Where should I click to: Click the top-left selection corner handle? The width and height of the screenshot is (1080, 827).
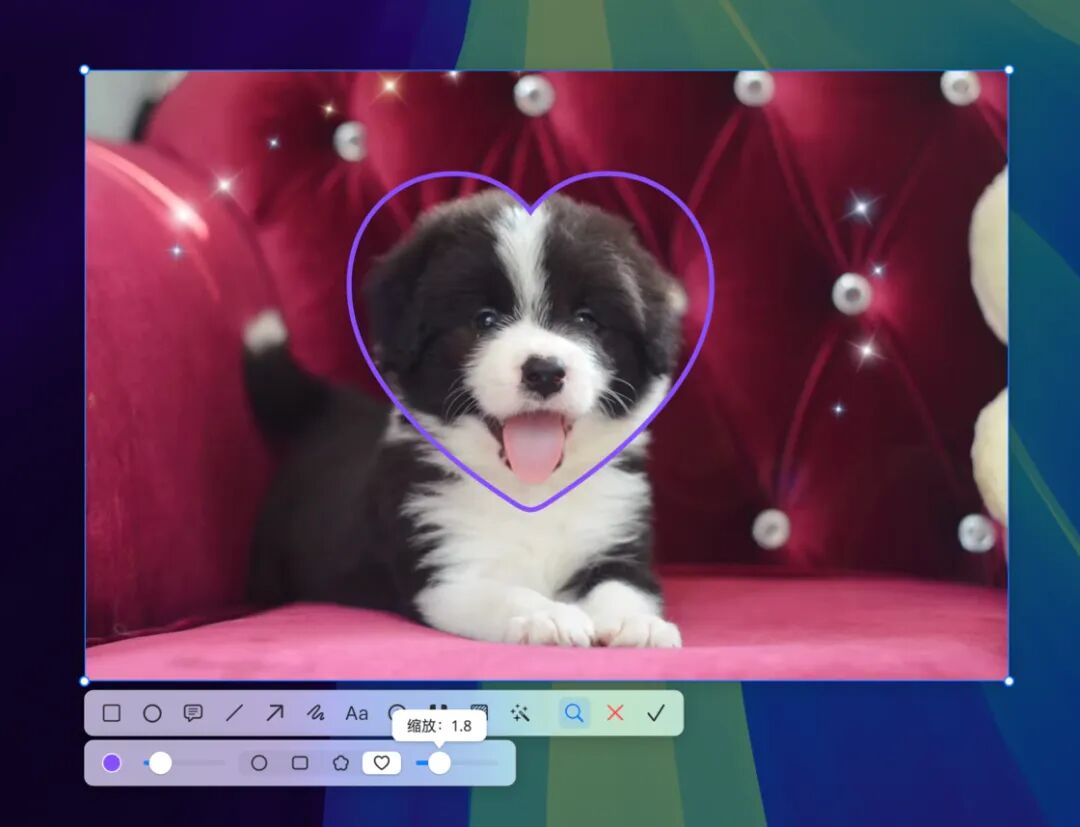point(84,70)
